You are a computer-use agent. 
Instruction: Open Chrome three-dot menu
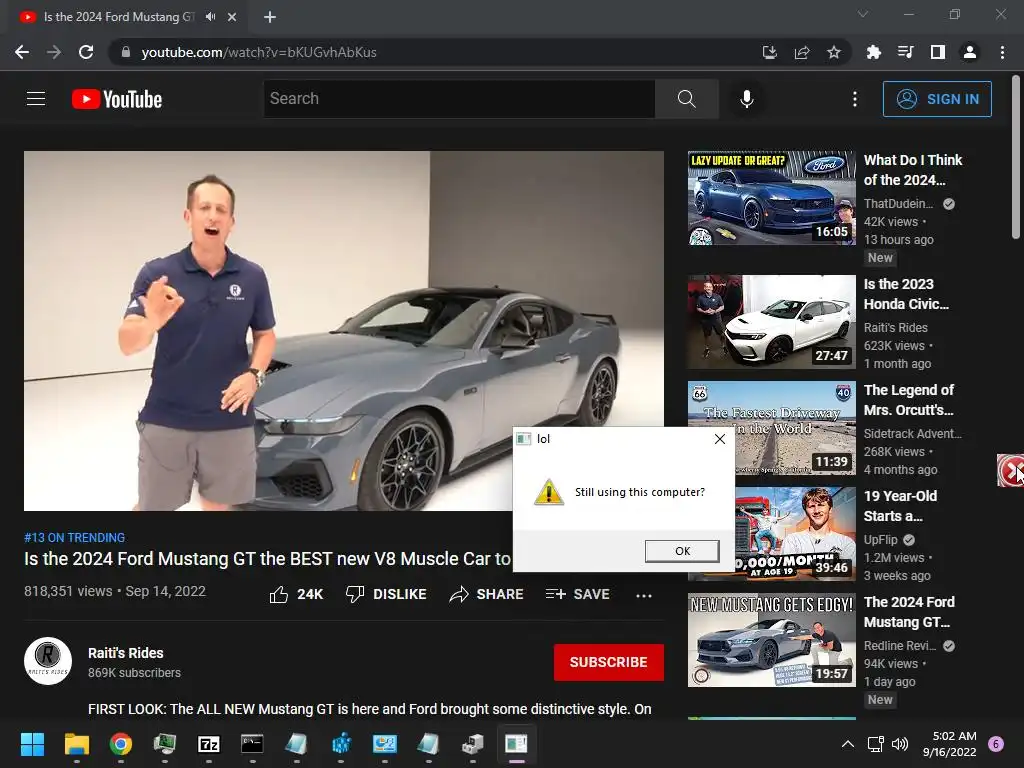click(x=1002, y=52)
